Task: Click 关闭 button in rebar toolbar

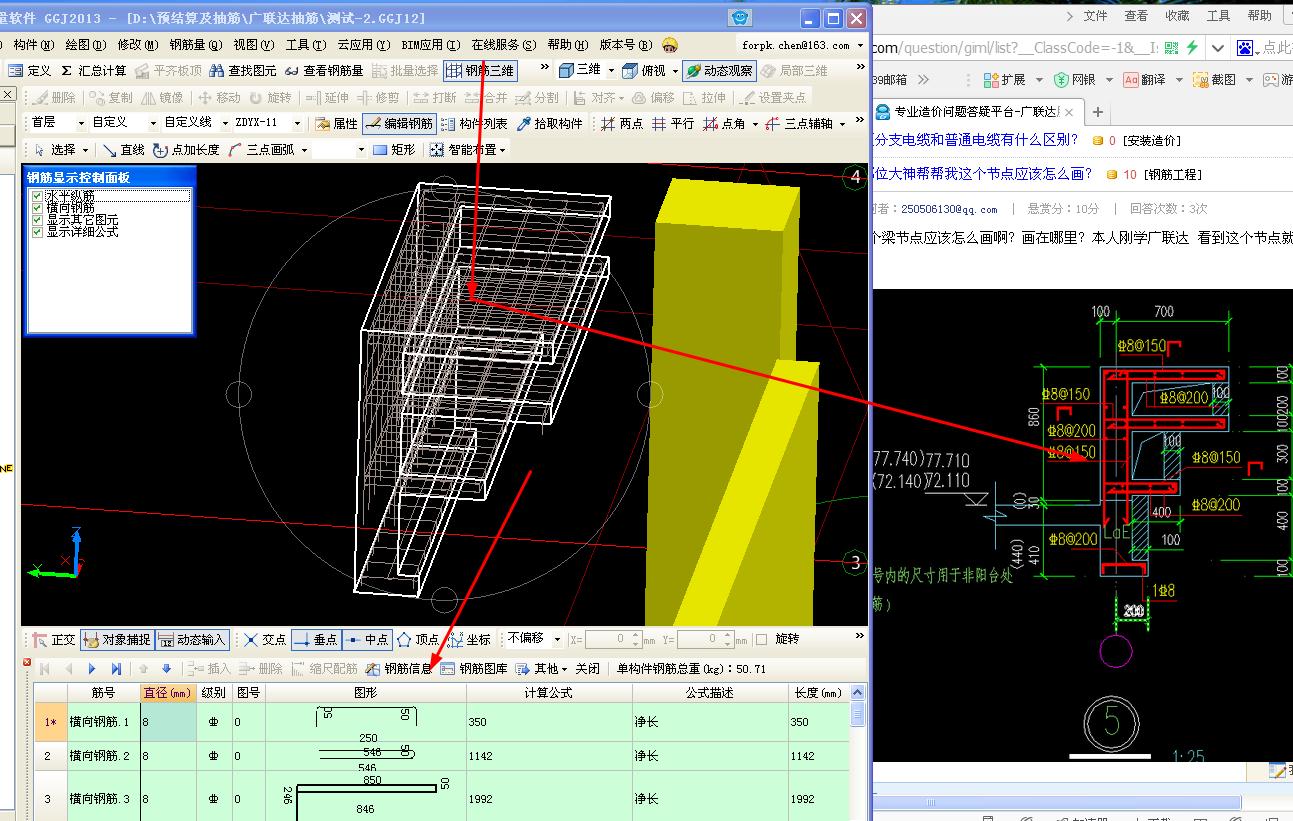Action: click(588, 669)
